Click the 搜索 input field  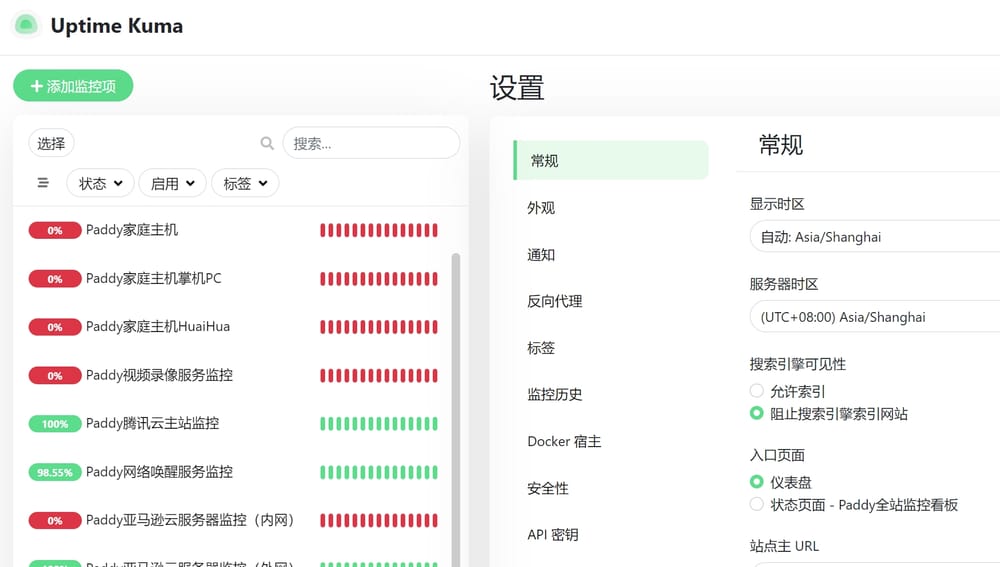click(371, 143)
